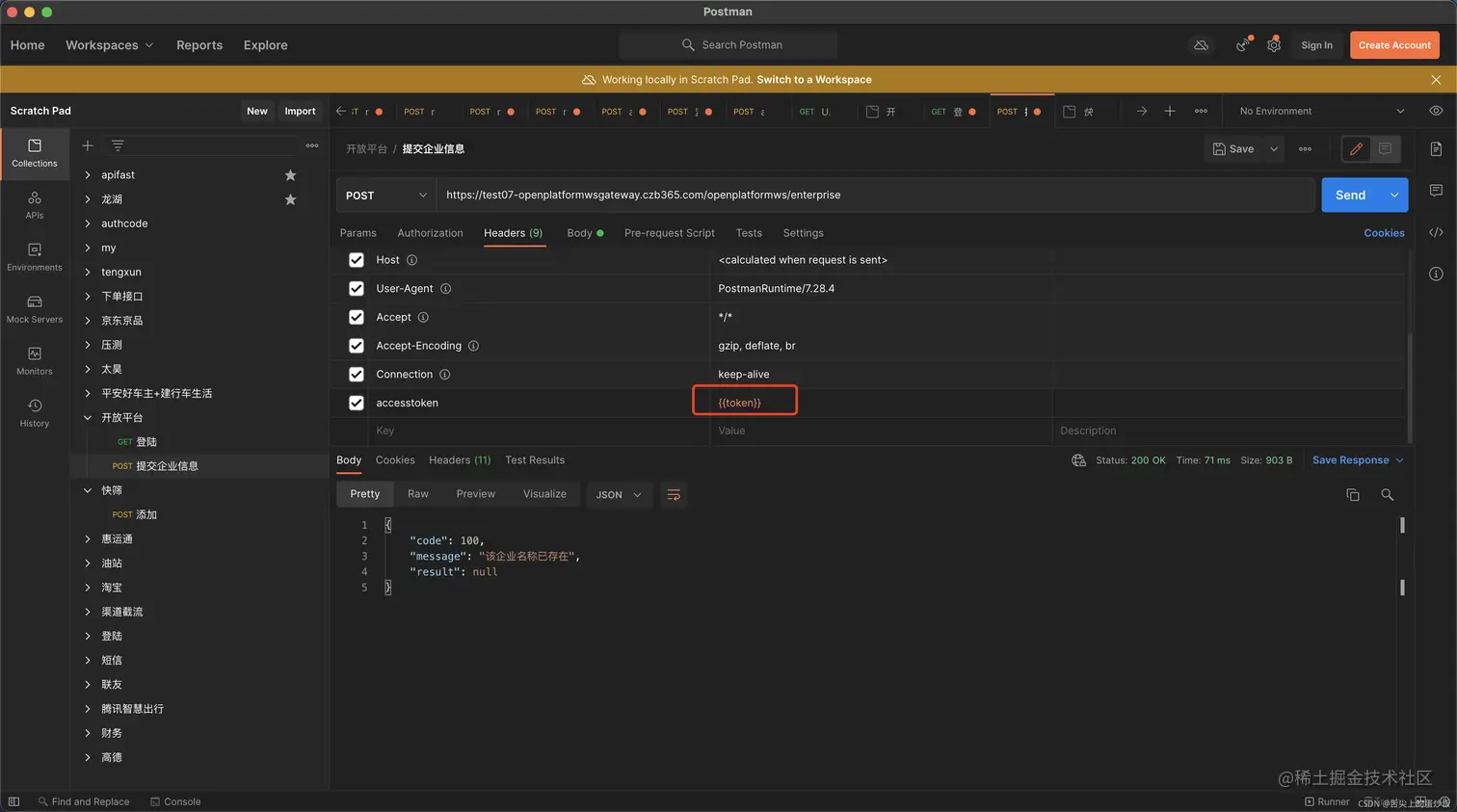
Task: Click the environment quick look eye icon
Action: click(x=1436, y=111)
